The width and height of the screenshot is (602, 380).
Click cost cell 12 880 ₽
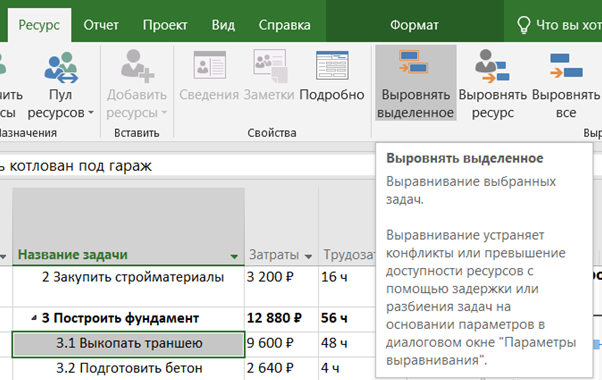pos(281,319)
